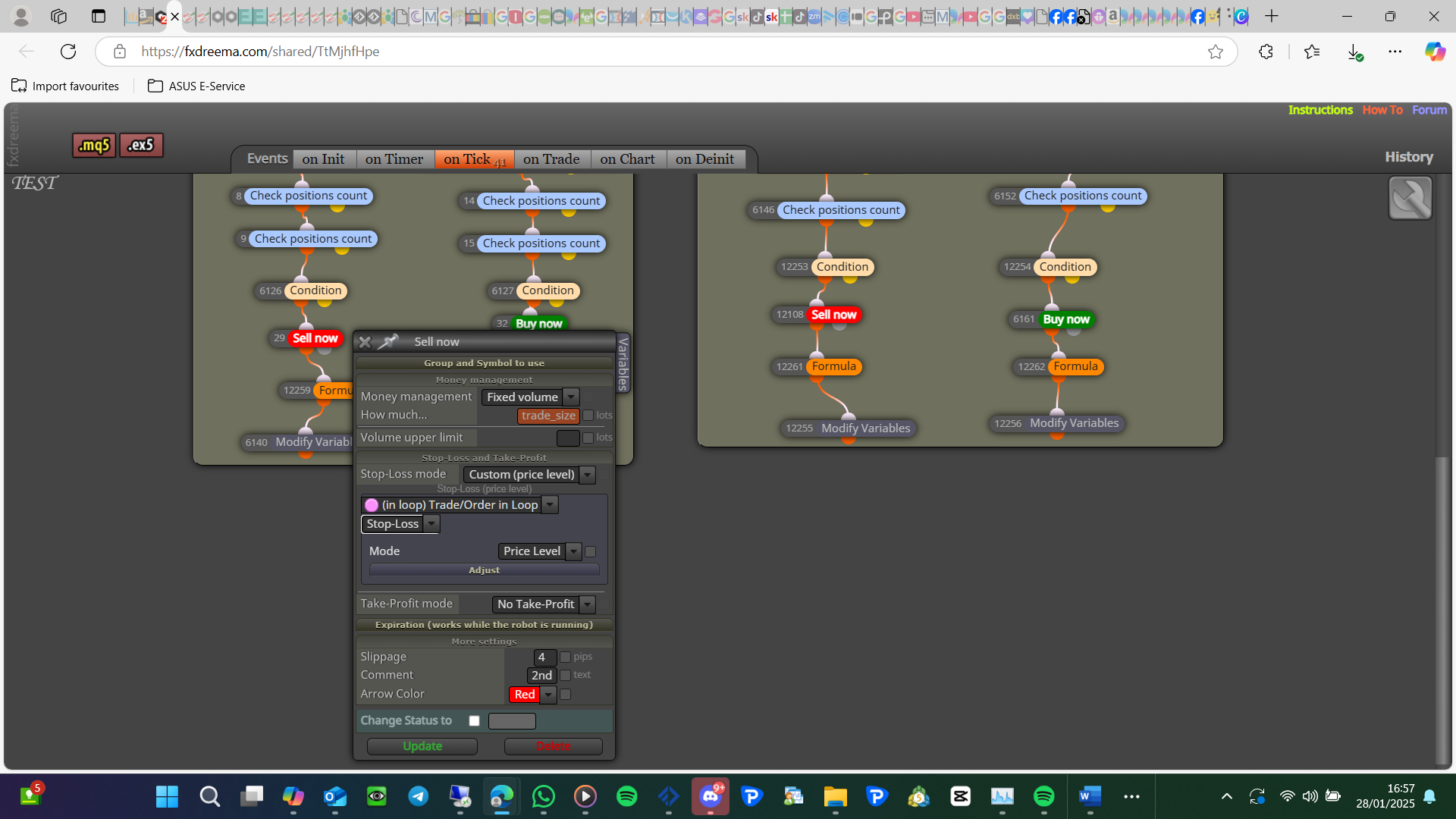The width and height of the screenshot is (1456, 819).
Task: Click the Comment field showing 2nd
Action: coord(542,675)
